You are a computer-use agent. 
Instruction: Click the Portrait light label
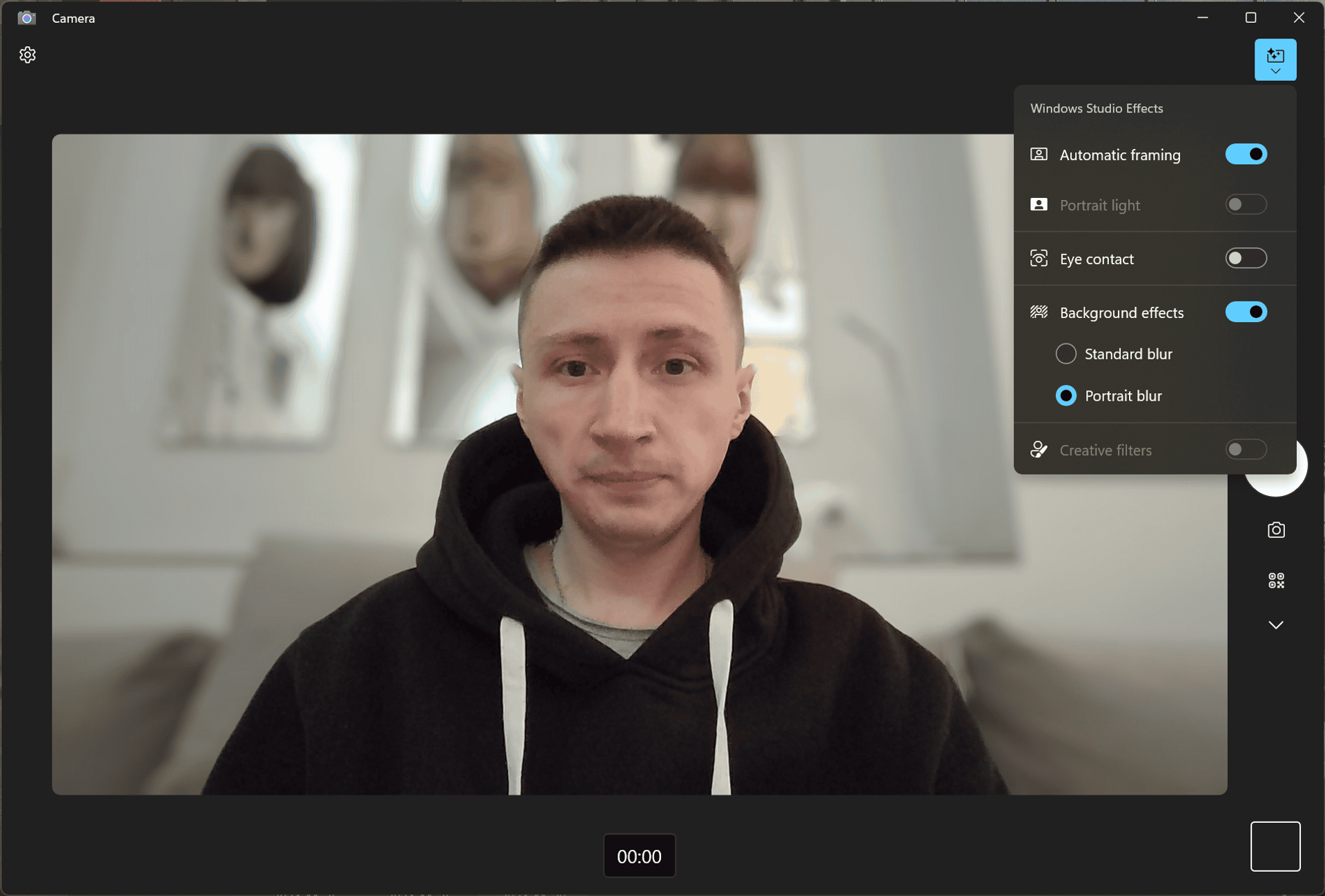click(1099, 206)
